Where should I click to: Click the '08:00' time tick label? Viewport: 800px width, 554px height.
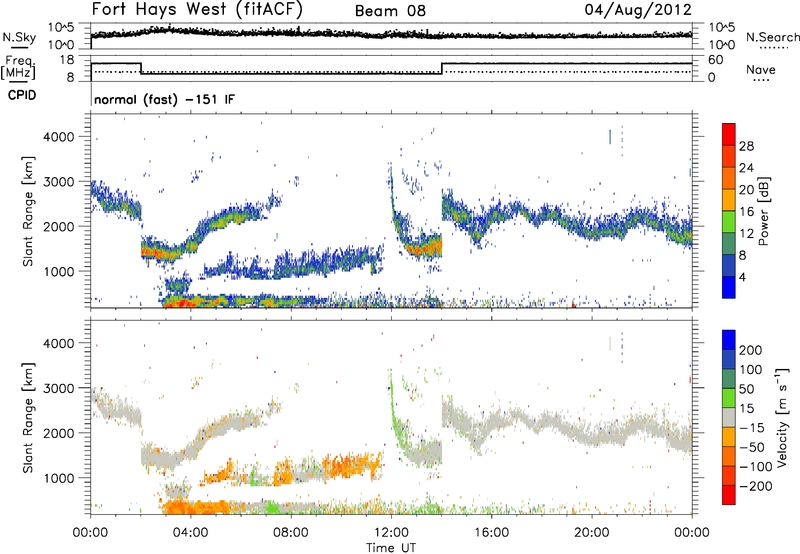click(291, 533)
